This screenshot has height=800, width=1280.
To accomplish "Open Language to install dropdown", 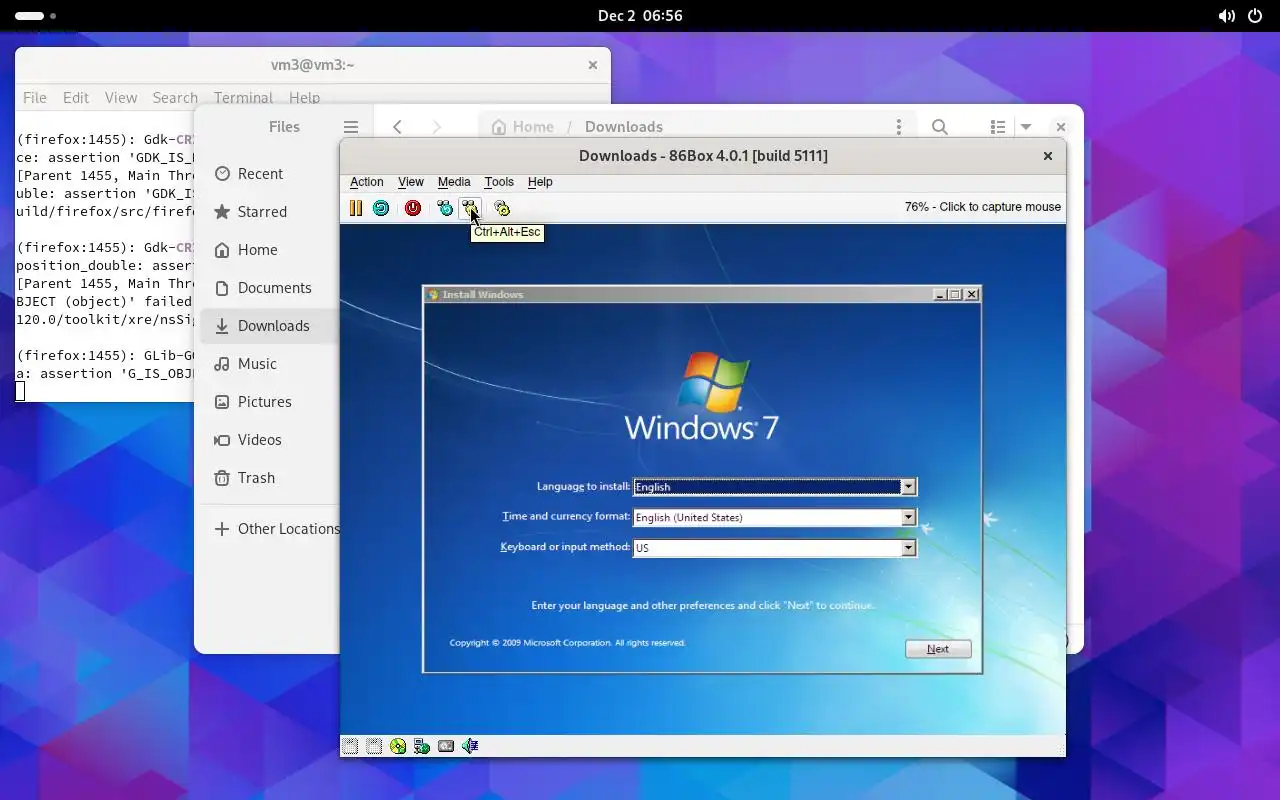I will coord(908,487).
